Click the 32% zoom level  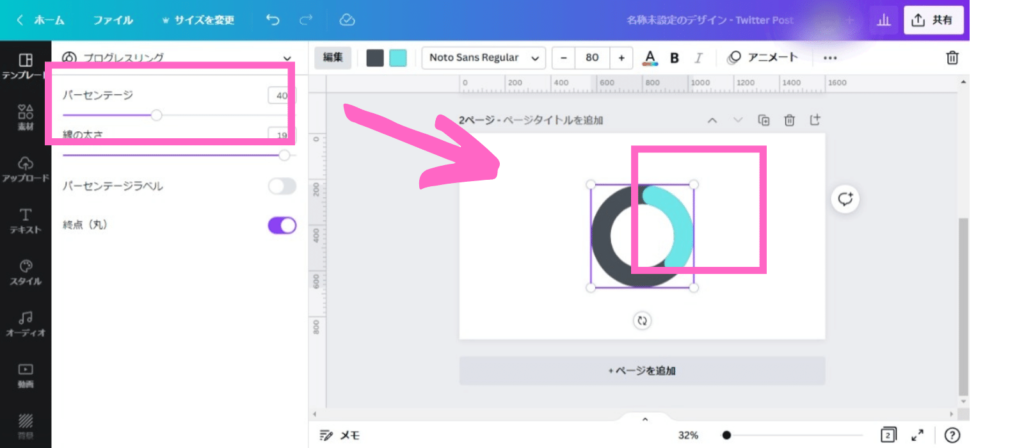coord(688,436)
